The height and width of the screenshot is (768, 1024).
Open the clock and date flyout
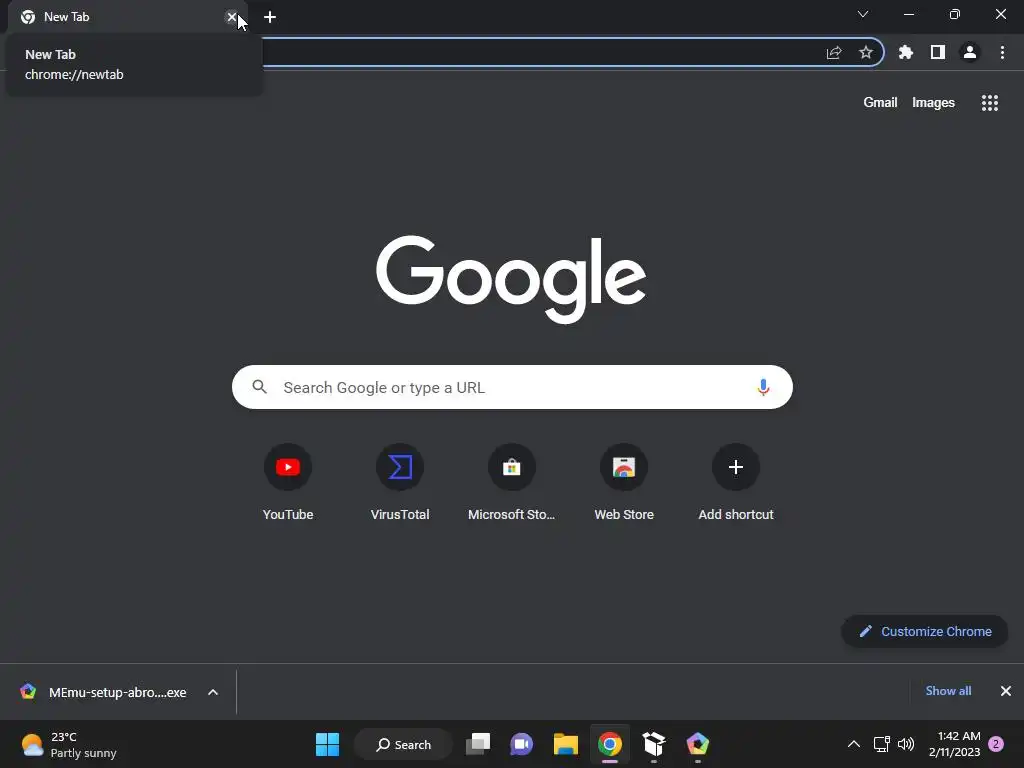click(x=954, y=744)
